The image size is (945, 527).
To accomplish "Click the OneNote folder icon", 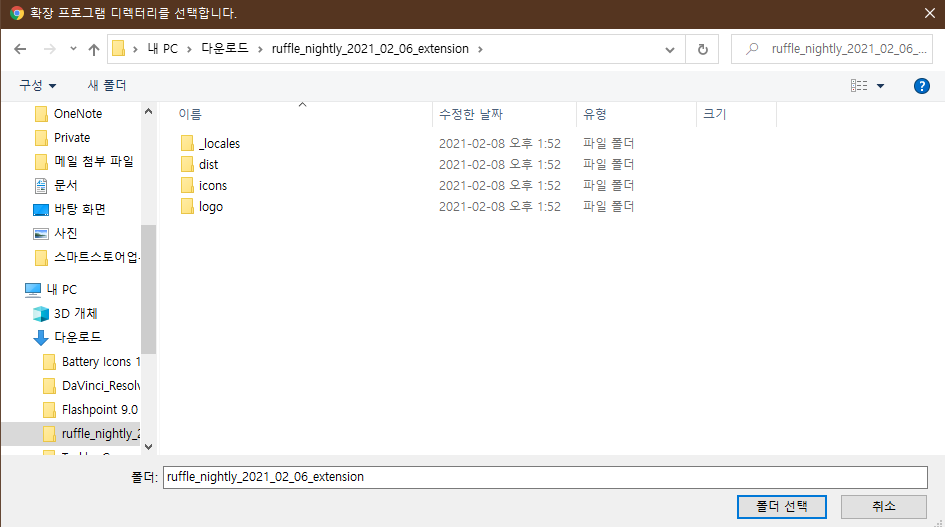I will (41, 113).
